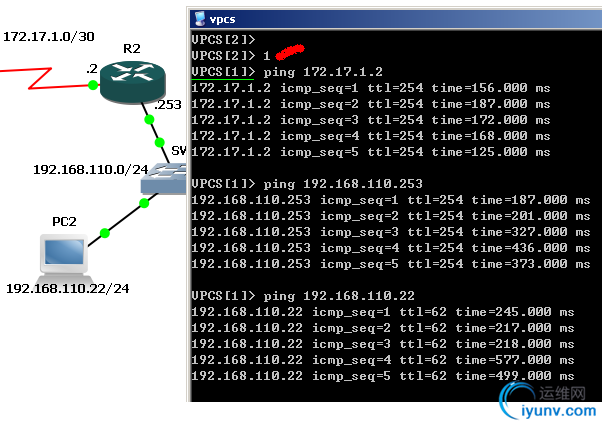602x427 pixels.
Task: Click the 192.168.110.22 reply with time=217.000
Action: [383, 328]
